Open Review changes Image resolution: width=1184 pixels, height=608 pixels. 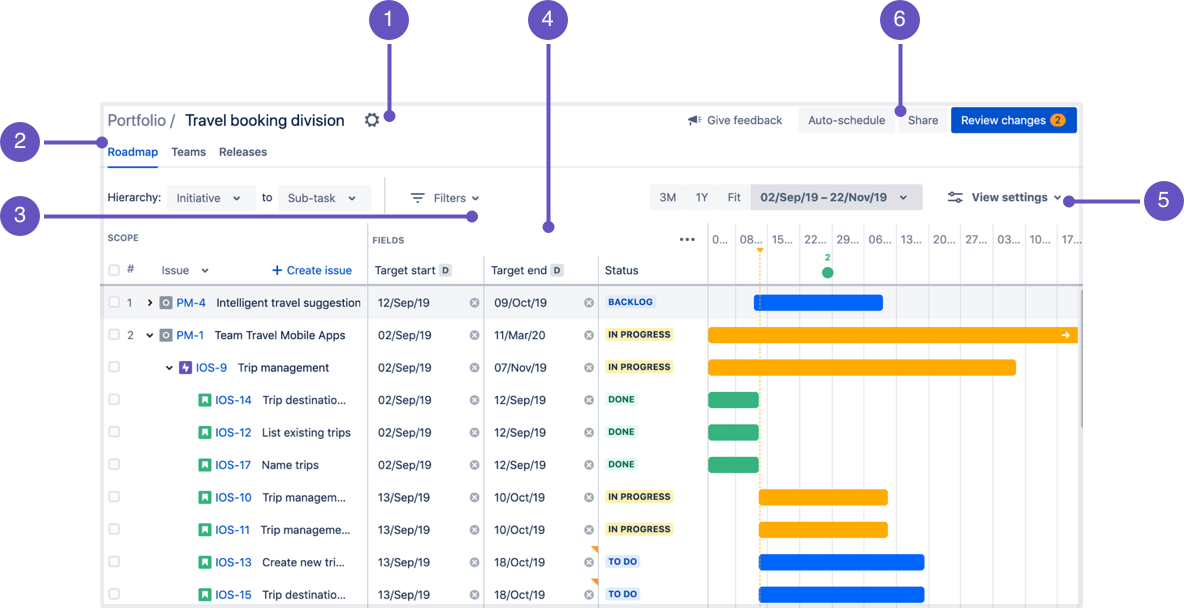pyautogui.click(x=1013, y=120)
